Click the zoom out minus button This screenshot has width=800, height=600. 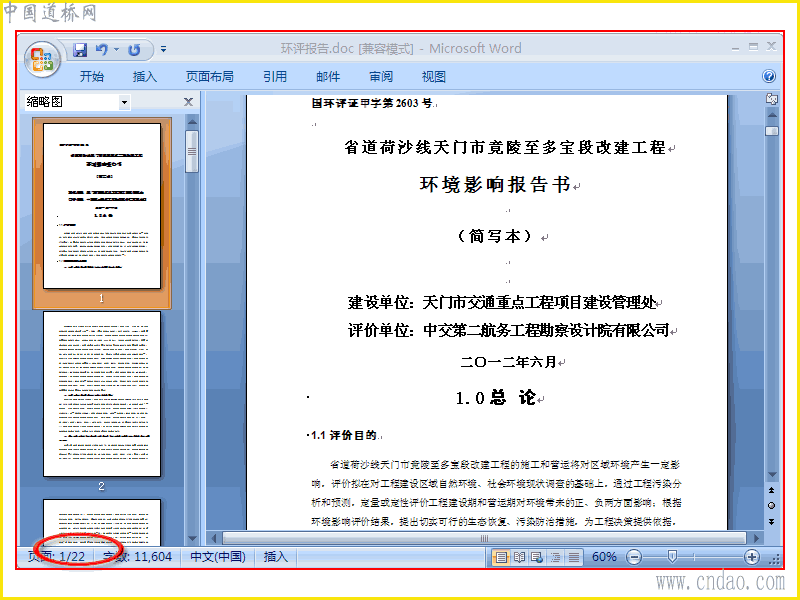[x=633, y=557]
